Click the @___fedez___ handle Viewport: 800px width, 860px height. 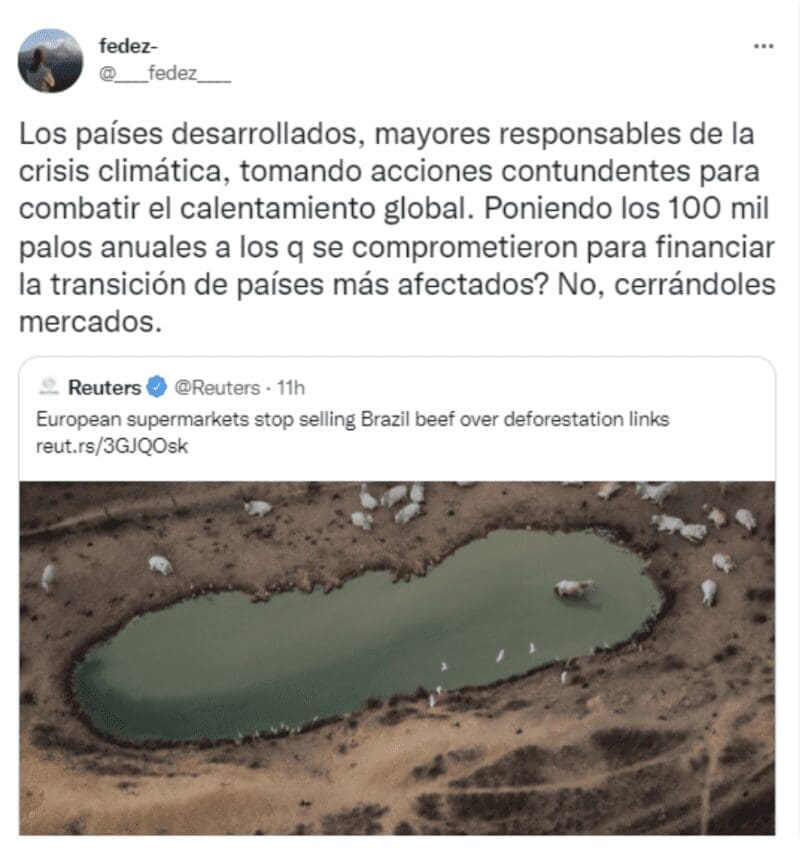pyautogui.click(x=165, y=73)
